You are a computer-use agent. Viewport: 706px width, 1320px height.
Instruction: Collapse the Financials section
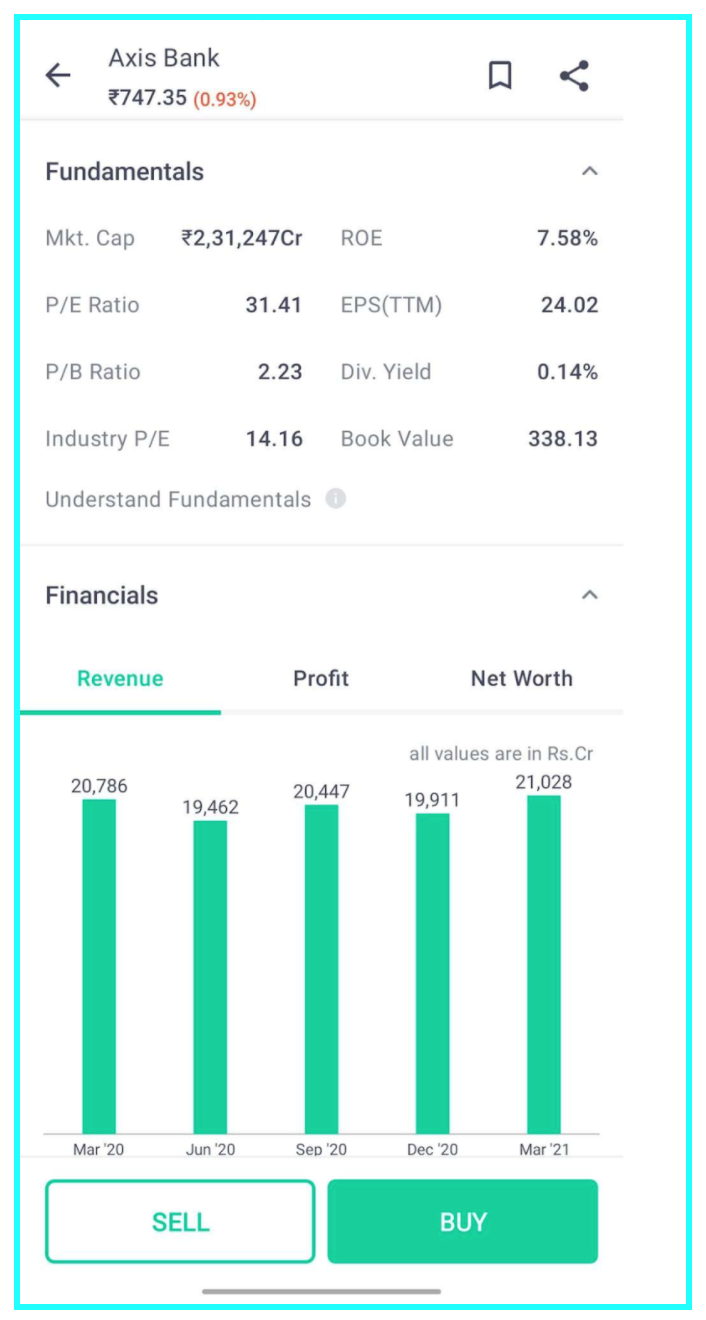tap(590, 596)
